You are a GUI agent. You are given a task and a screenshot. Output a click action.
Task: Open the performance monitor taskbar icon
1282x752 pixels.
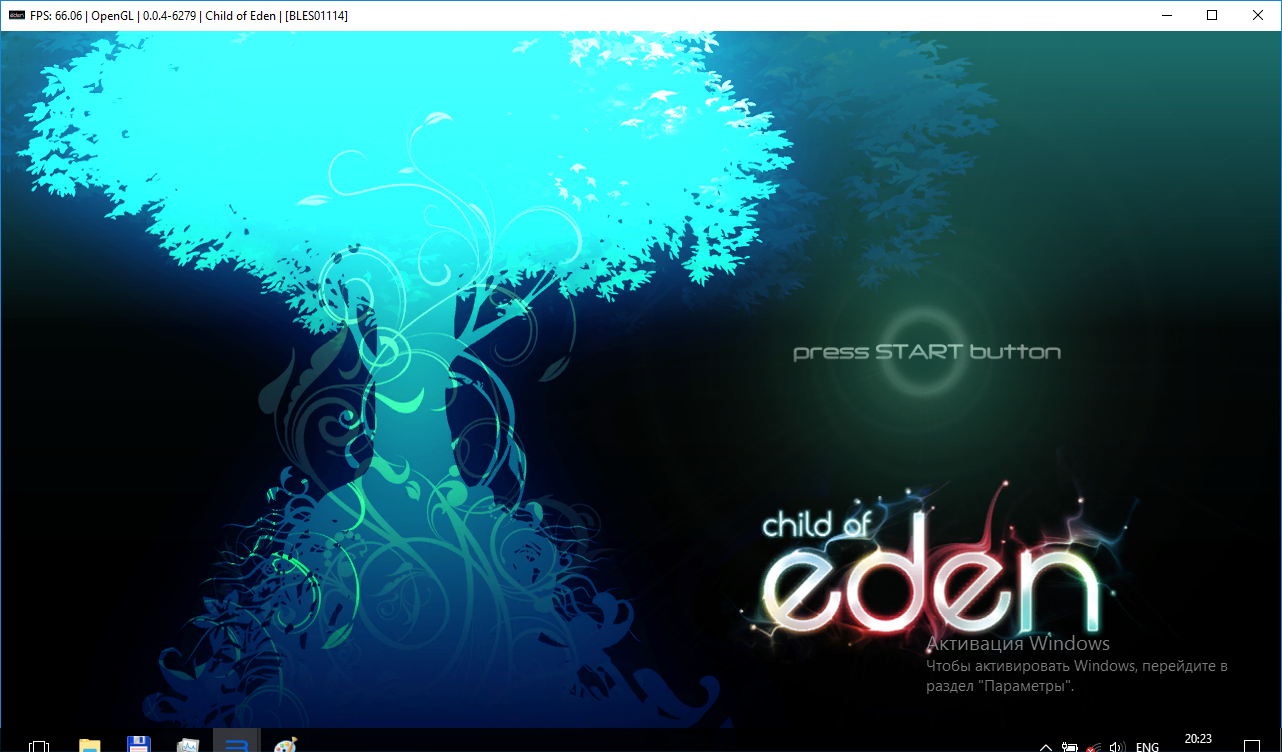[x=188, y=744]
